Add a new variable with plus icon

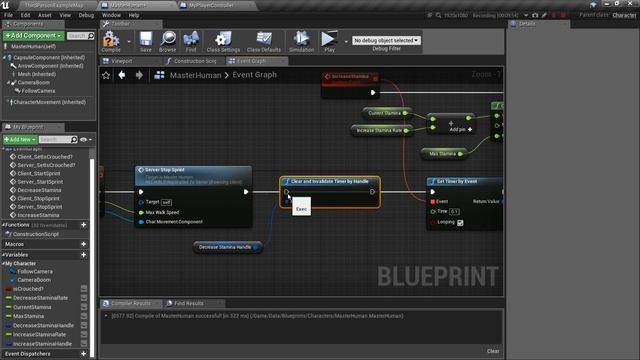[84, 255]
